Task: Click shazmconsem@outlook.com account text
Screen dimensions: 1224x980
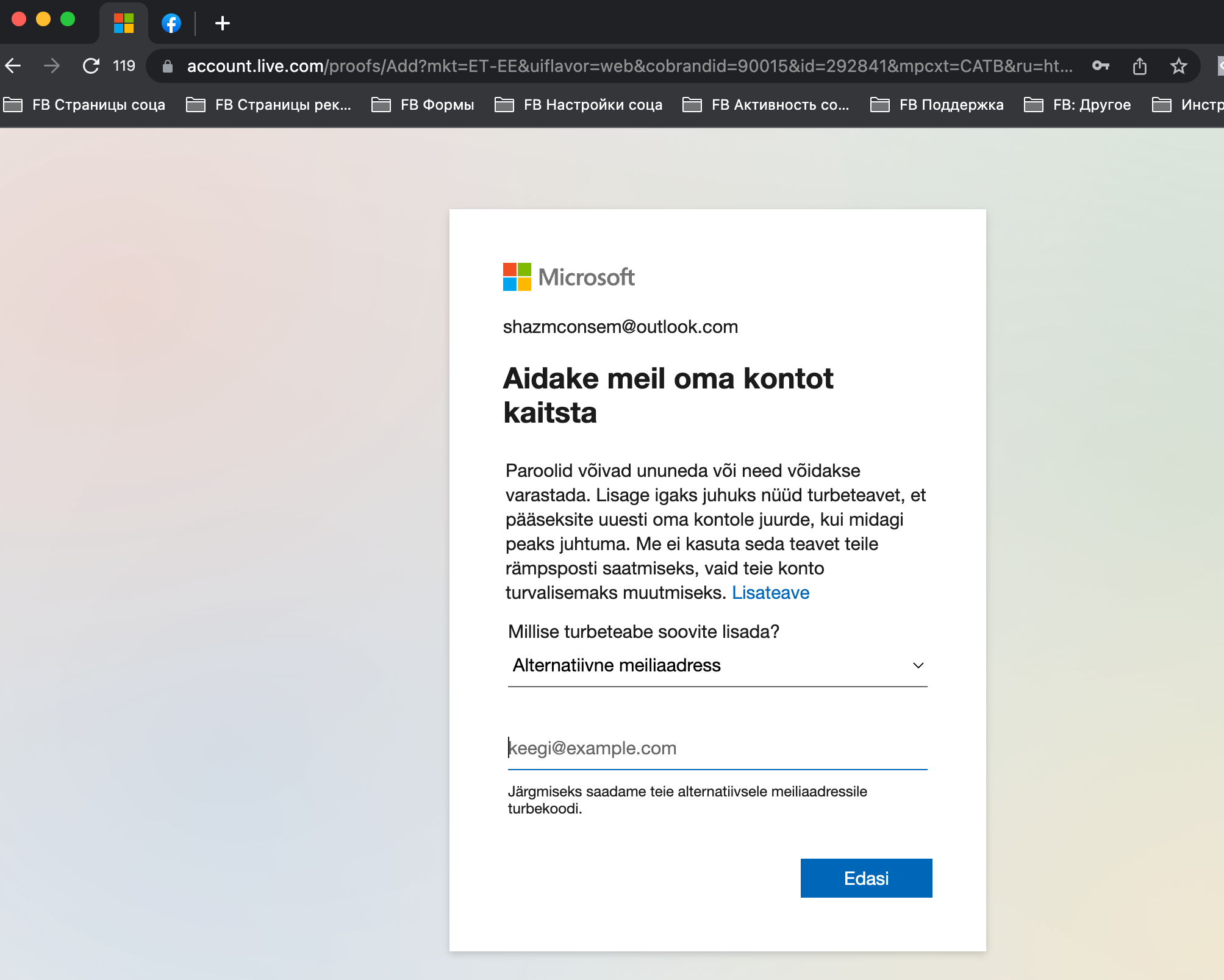Action: point(620,327)
